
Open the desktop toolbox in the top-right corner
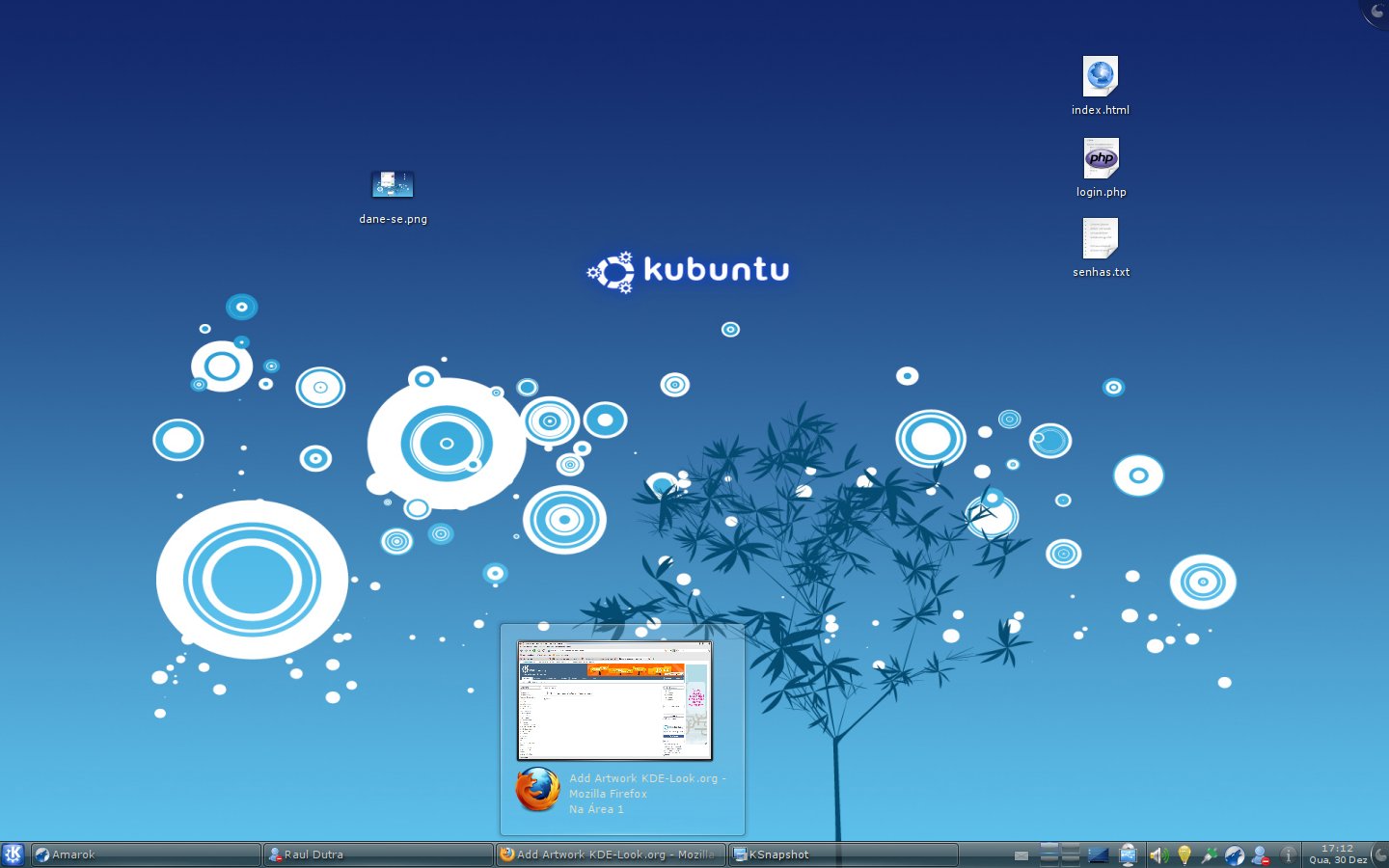1376,12
